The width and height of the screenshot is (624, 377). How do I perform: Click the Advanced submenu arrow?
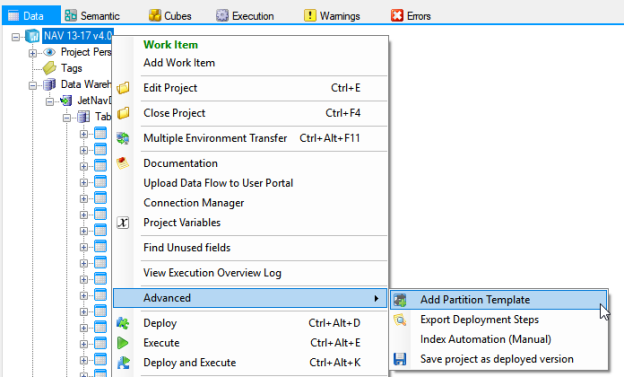coord(376,298)
